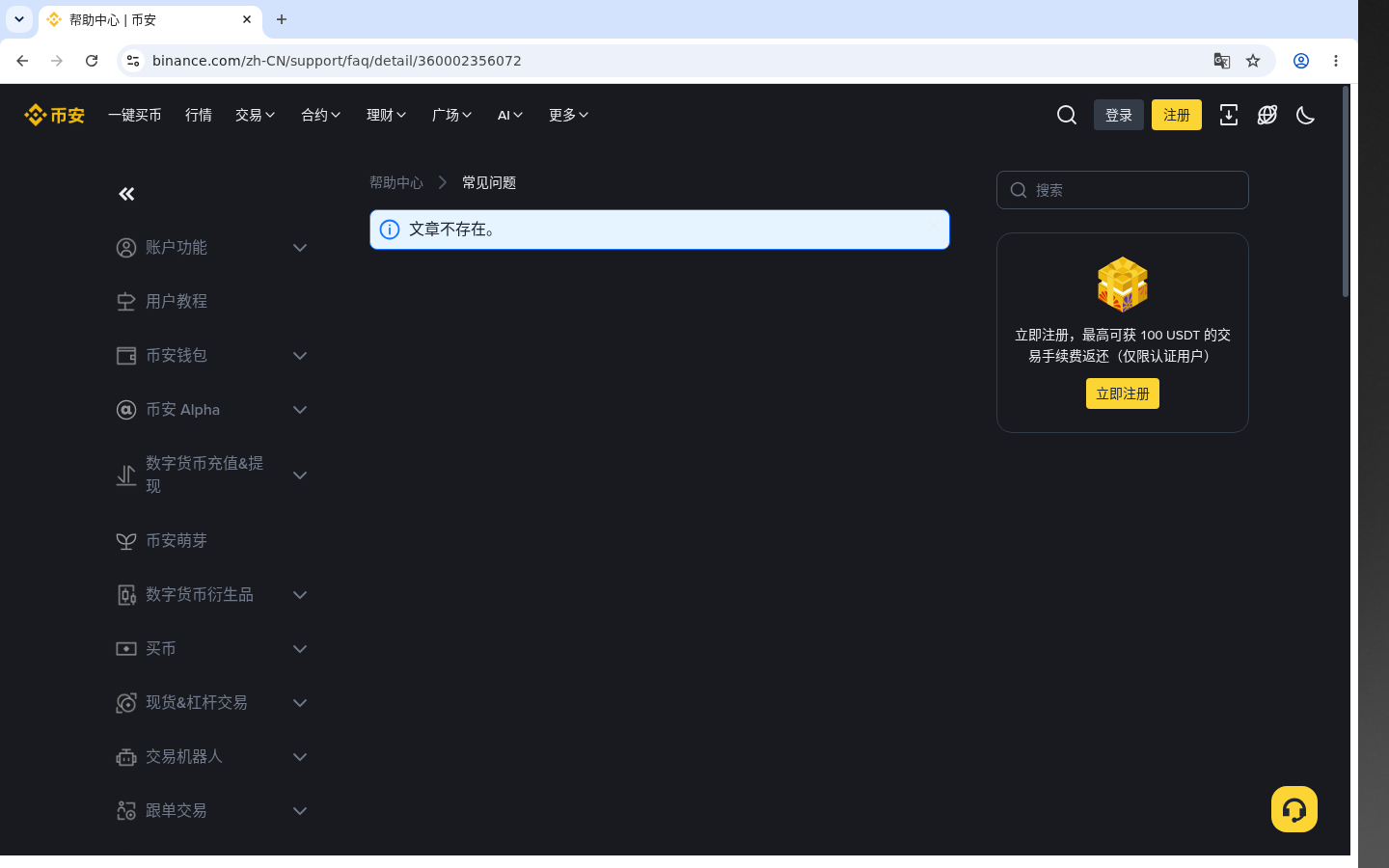Close the 帮助中心 browser tab

tap(247, 19)
